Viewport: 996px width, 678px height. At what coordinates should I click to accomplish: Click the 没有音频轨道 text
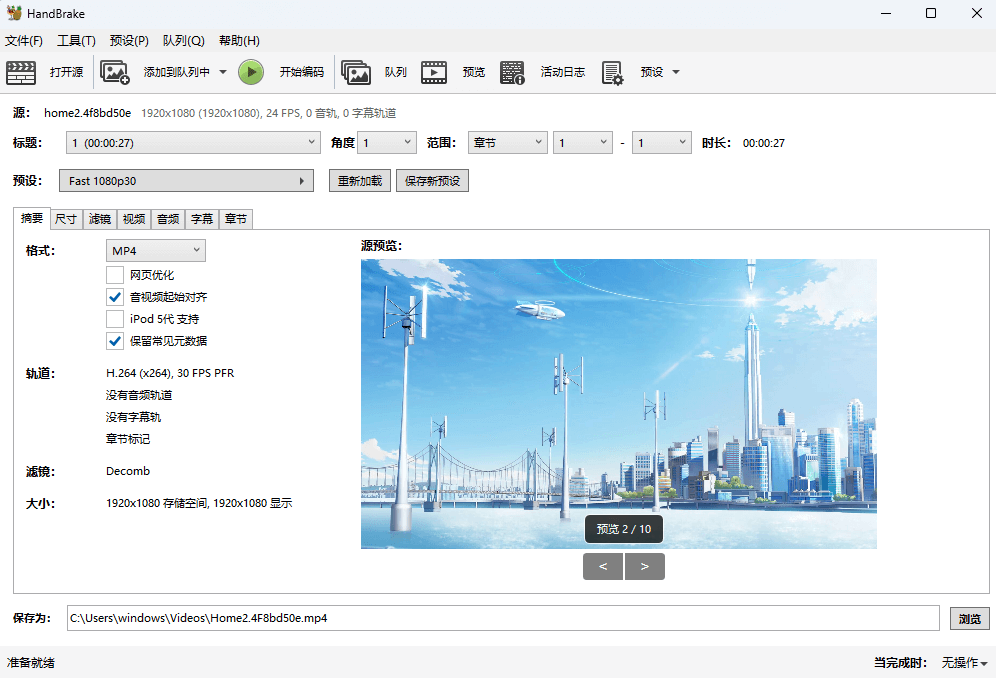pyautogui.click(x=139, y=395)
